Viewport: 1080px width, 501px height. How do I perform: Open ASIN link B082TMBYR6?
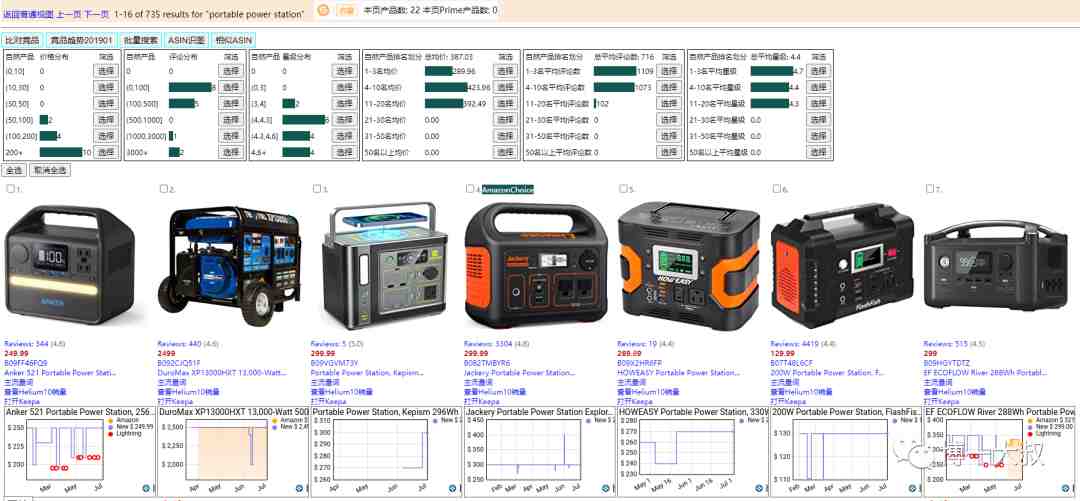click(x=486, y=362)
